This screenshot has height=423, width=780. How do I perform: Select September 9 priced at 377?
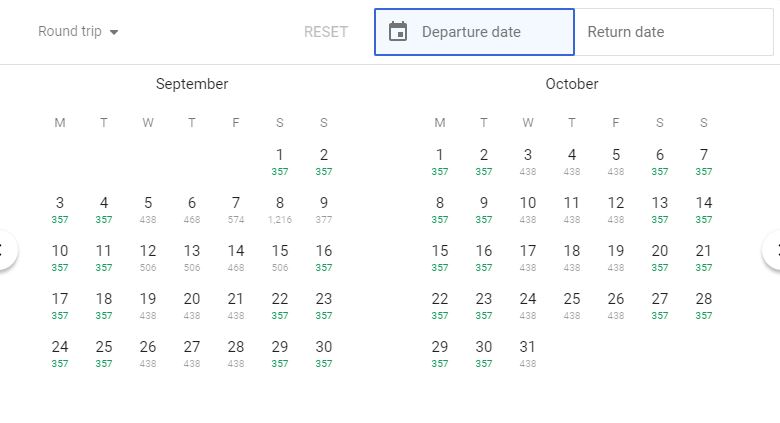coord(324,208)
